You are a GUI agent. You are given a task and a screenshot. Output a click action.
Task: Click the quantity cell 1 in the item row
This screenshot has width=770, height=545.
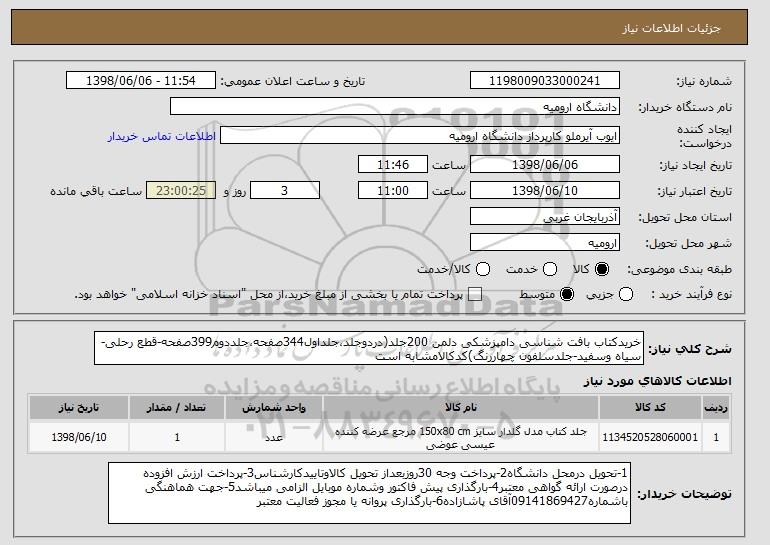click(x=177, y=437)
